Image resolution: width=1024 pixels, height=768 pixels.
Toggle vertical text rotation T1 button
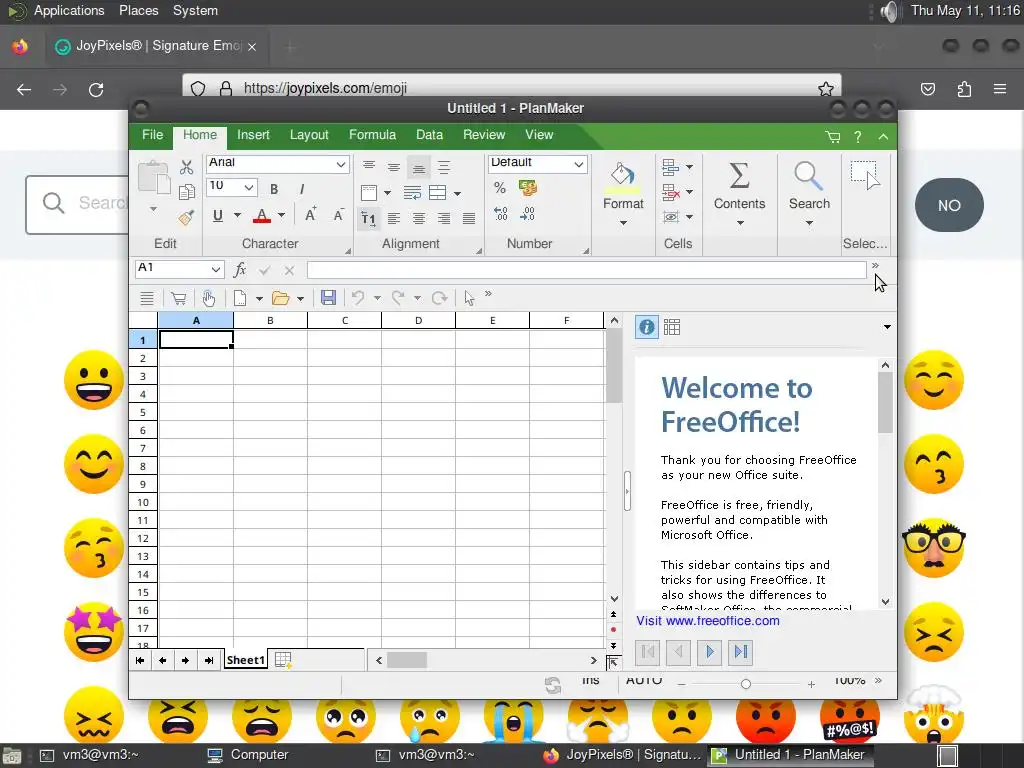click(368, 218)
